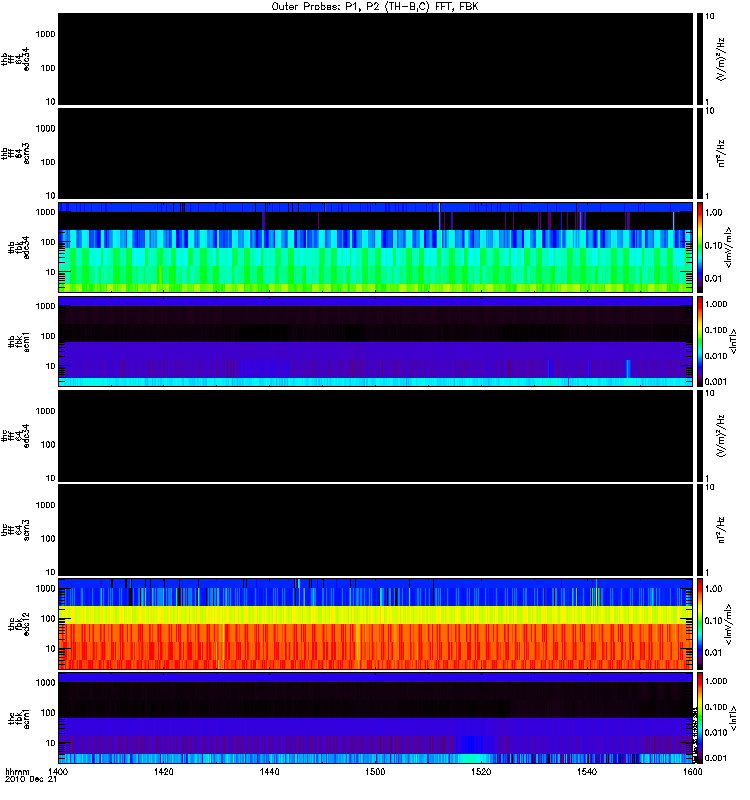Click the 'thc fff 64 edc34' axis label
The height and width of the screenshot is (800, 750).
(15, 436)
